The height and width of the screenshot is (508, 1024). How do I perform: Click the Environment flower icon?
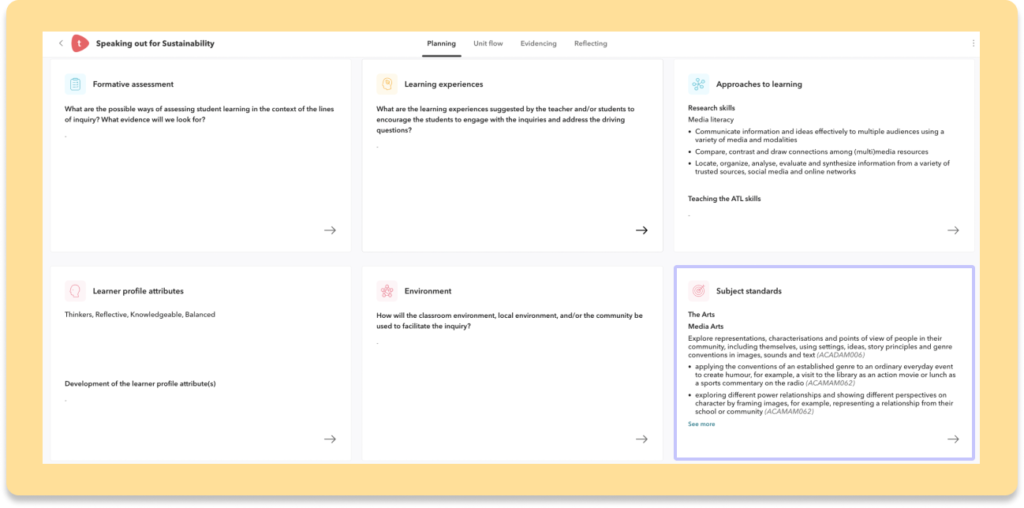(387, 291)
